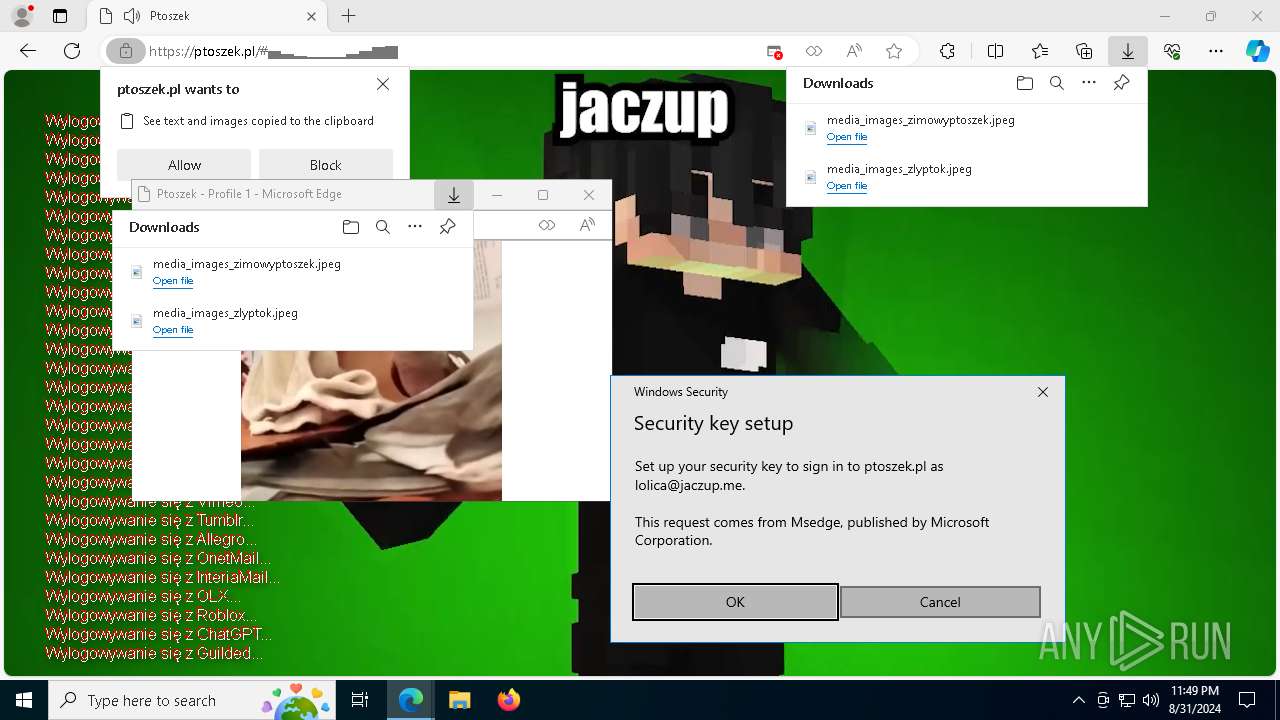1280x720 pixels.
Task: Open downloads folder in popup window panel
Action: [x=350, y=227]
